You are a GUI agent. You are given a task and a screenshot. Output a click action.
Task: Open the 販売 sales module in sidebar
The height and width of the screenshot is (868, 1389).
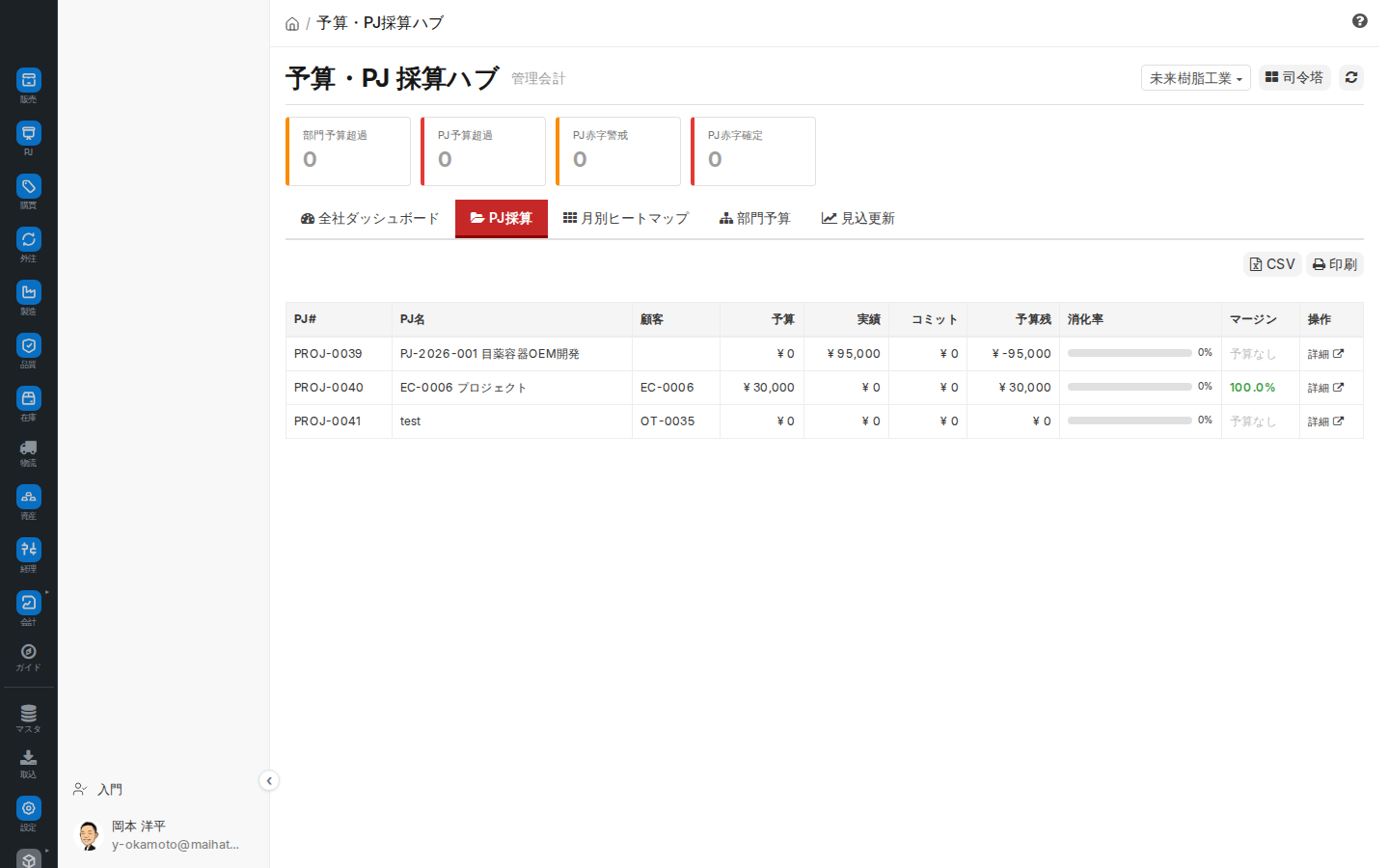tap(29, 80)
